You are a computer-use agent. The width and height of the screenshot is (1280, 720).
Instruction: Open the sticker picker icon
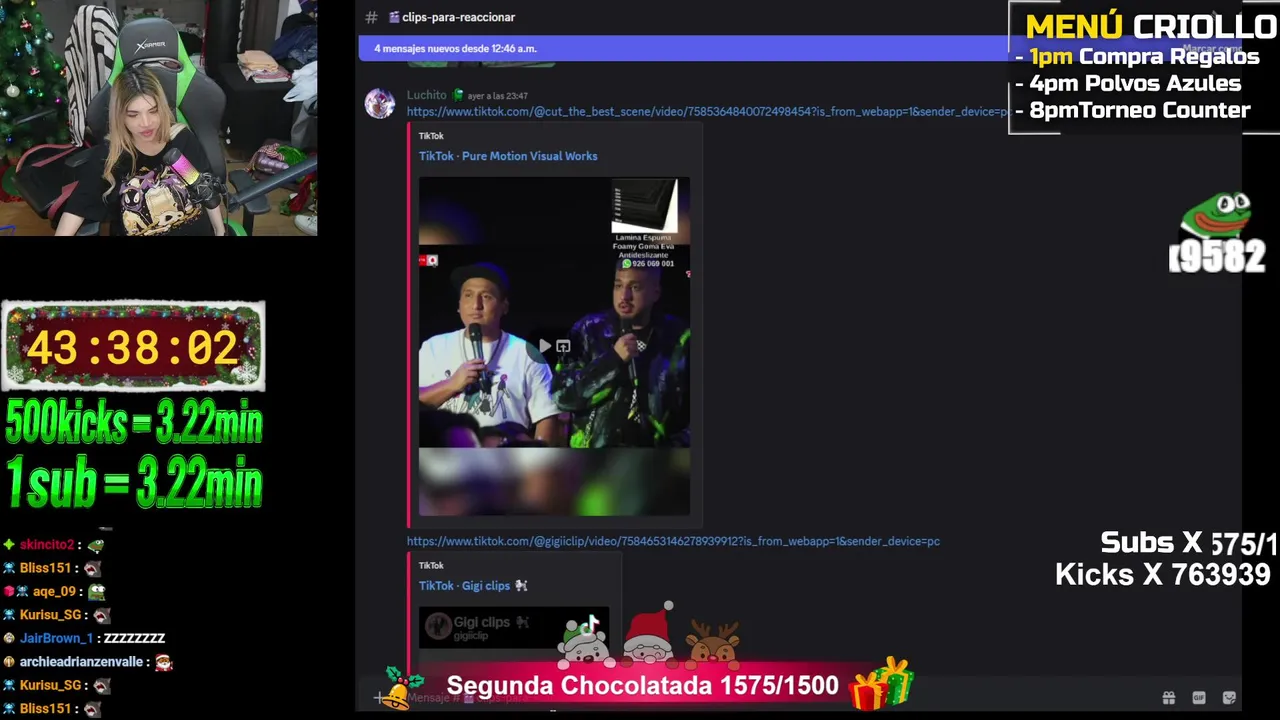click(1229, 698)
